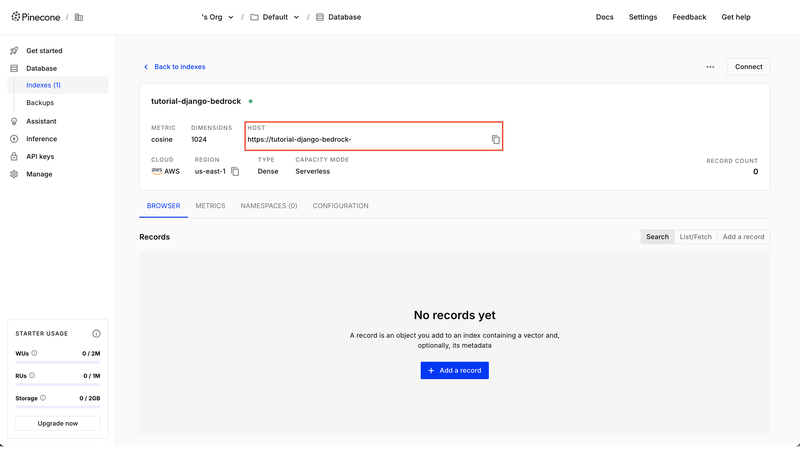Screen dimensions: 800x472
Task: Click the Storage usage progress bar
Action: pyautogui.click(x=58, y=407)
